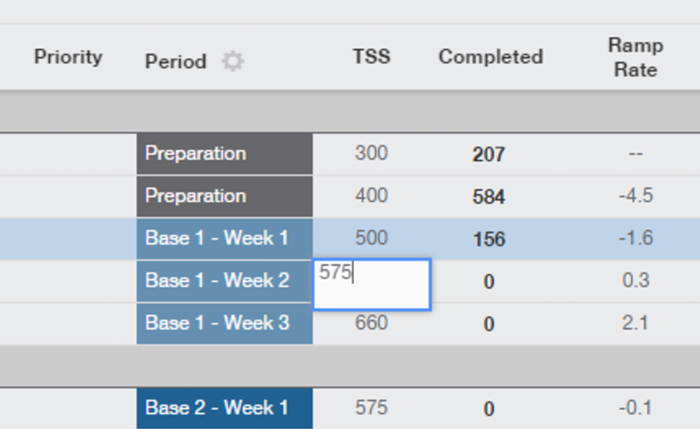The image size is (700, 429).
Task: Open Period settings gear icon
Action: point(233,61)
